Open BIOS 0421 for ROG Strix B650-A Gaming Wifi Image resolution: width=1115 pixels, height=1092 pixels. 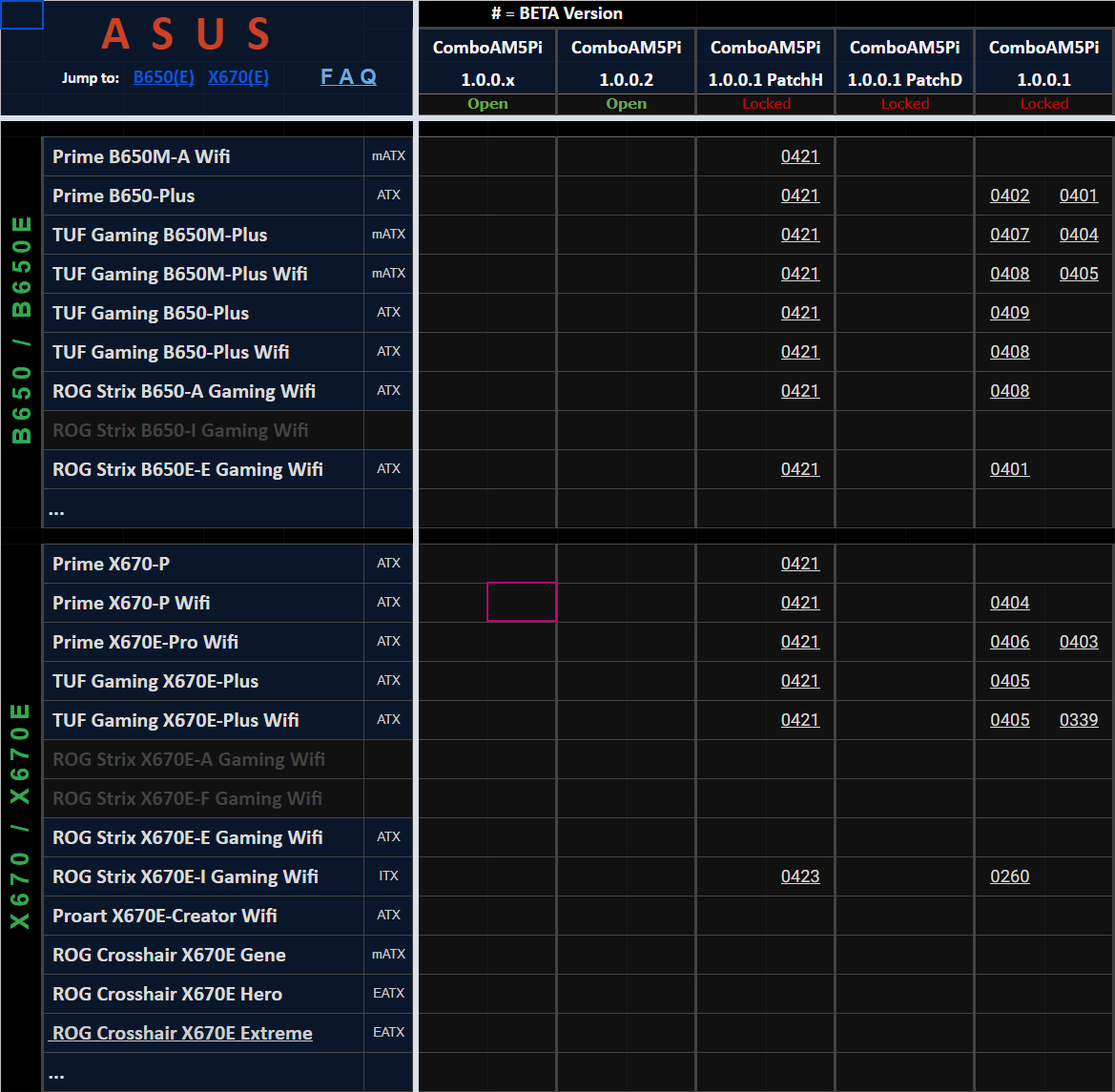tap(800, 391)
